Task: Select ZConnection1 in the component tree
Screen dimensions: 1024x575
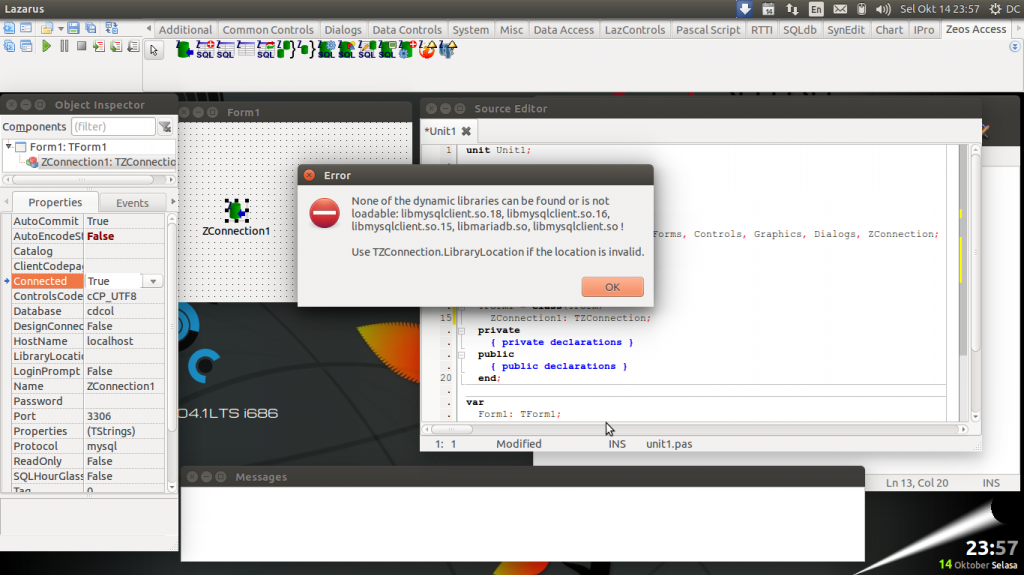Action: click(107, 162)
